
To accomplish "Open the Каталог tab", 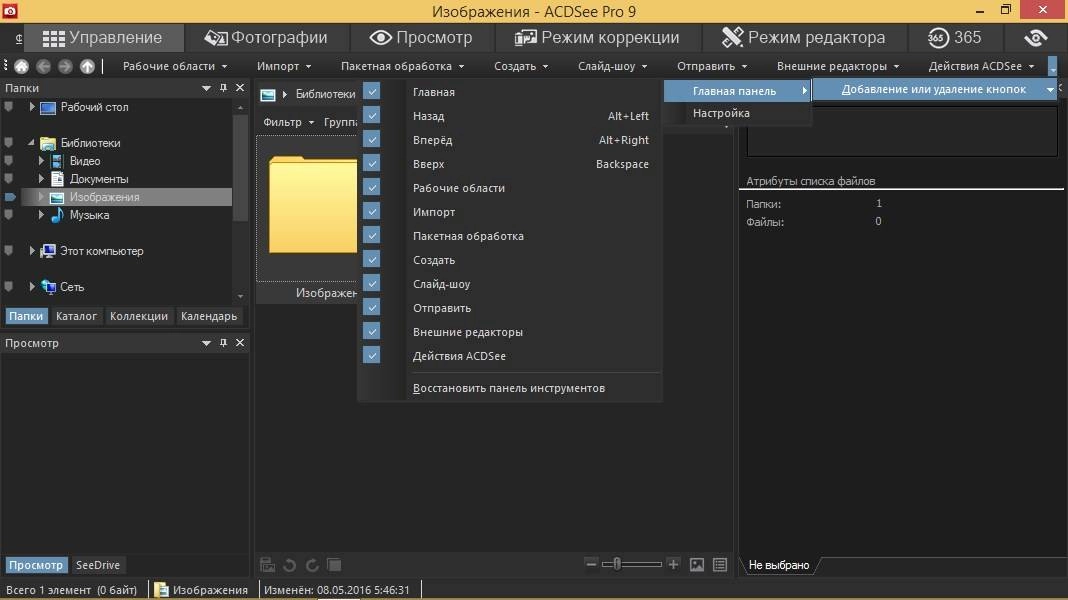I will 76,316.
